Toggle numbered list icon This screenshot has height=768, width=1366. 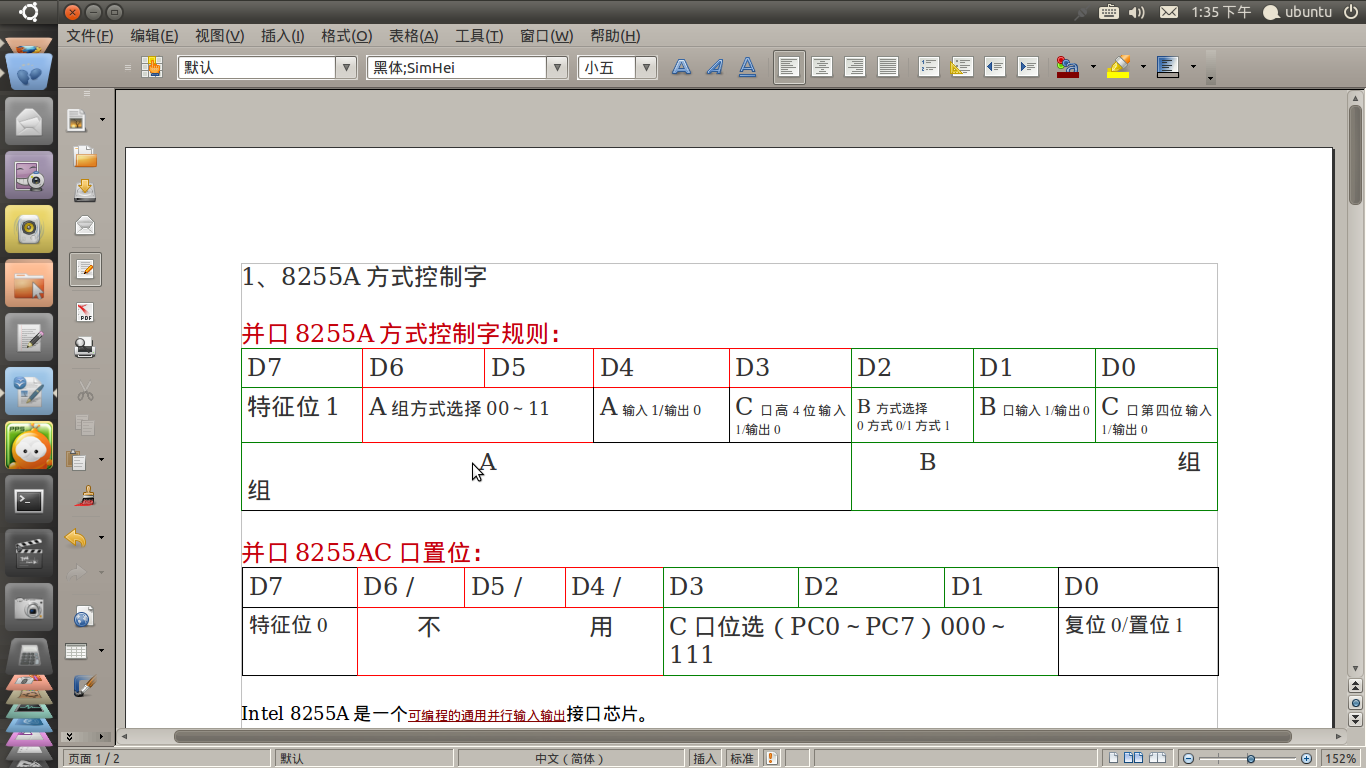pyautogui.click(x=929, y=68)
